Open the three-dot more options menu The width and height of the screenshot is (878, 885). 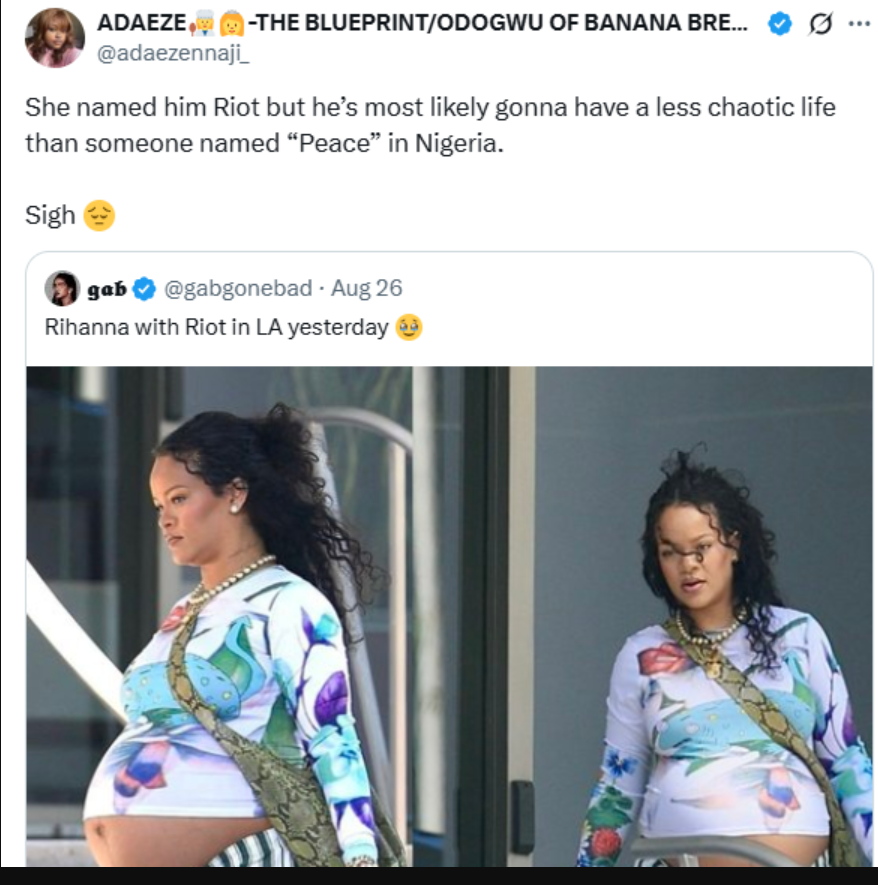857,25
